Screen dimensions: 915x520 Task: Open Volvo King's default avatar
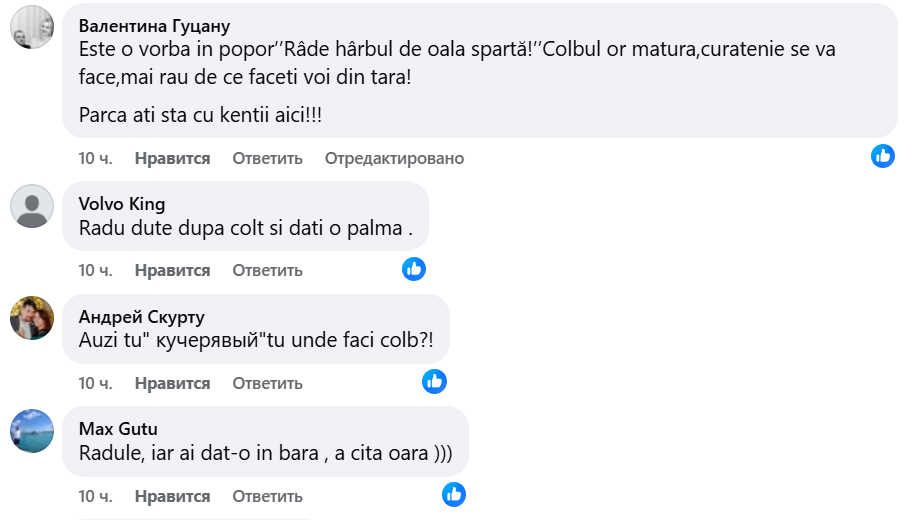tap(31, 206)
